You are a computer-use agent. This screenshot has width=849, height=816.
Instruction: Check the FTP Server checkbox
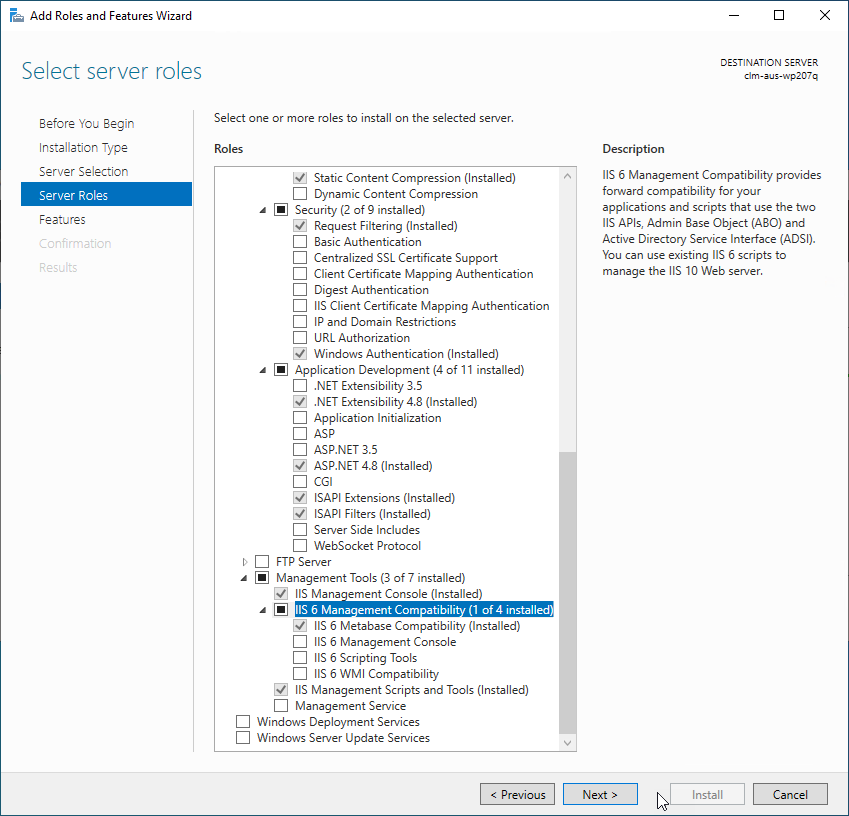click(262, 562)
